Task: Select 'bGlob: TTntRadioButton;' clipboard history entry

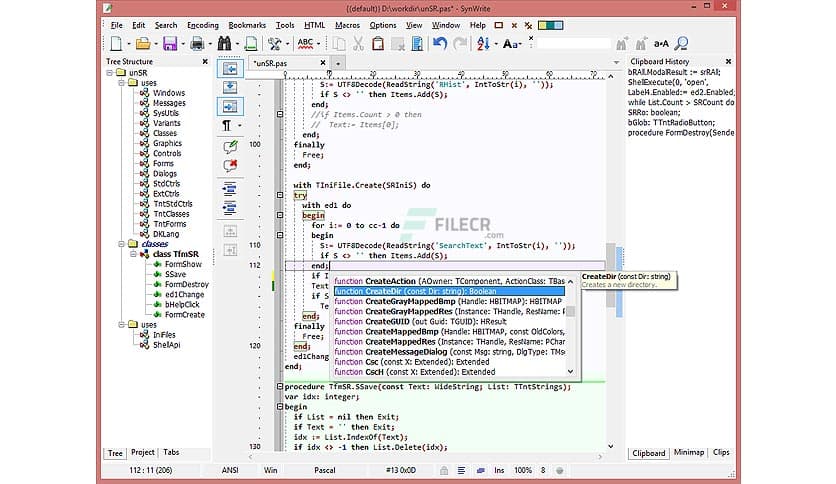Action: [x=671, y=123]
